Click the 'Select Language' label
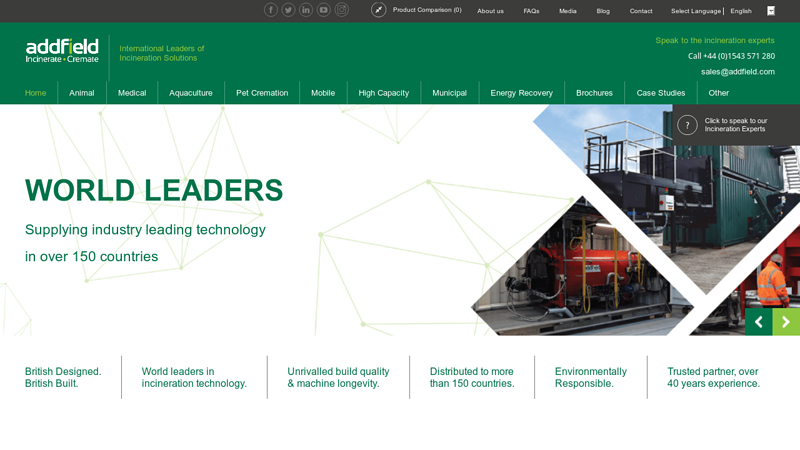800x450 pixels. click(x=696, y=11)
